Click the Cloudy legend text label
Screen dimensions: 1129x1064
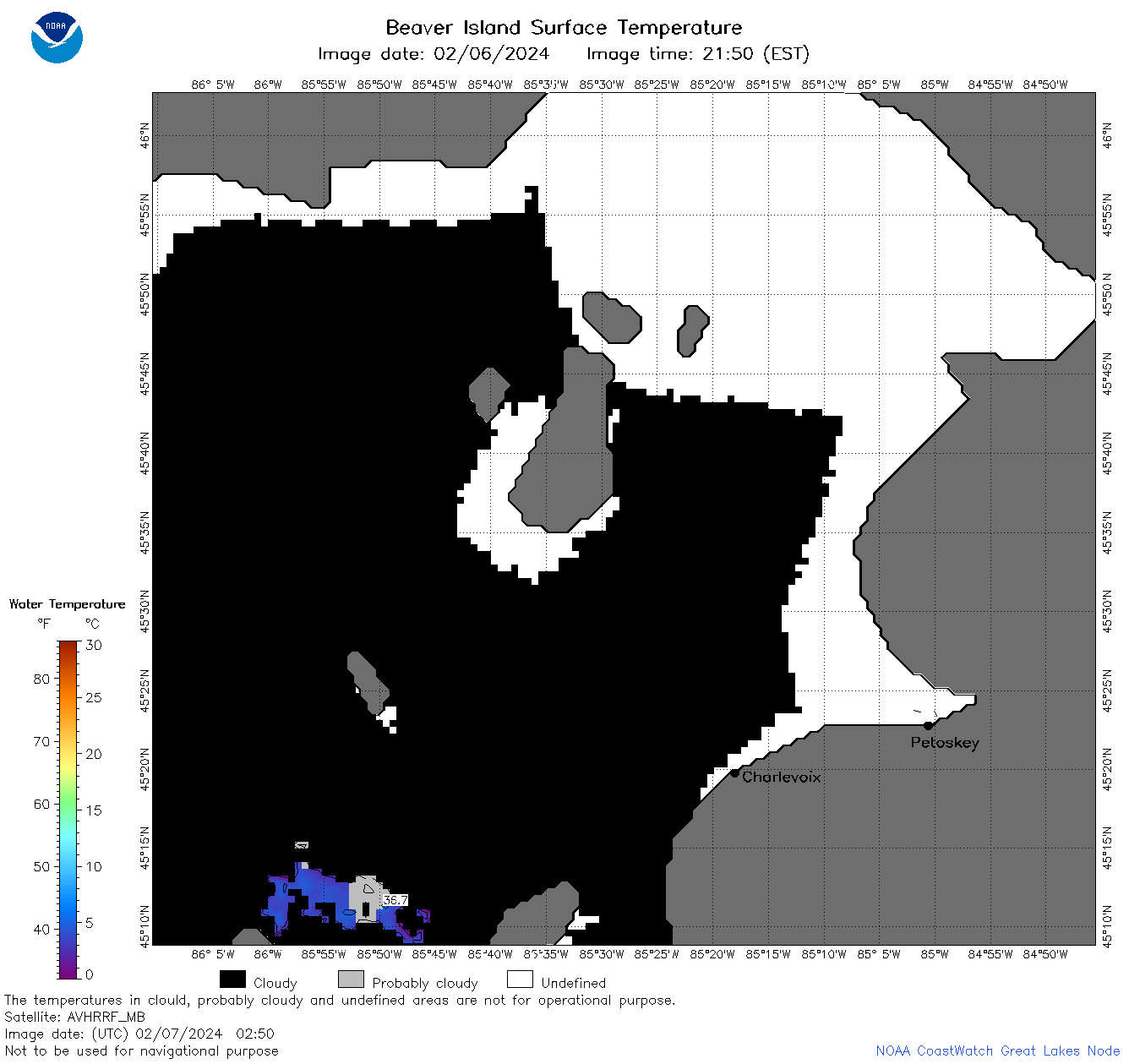pyautogui.click(x=275, y=983)
